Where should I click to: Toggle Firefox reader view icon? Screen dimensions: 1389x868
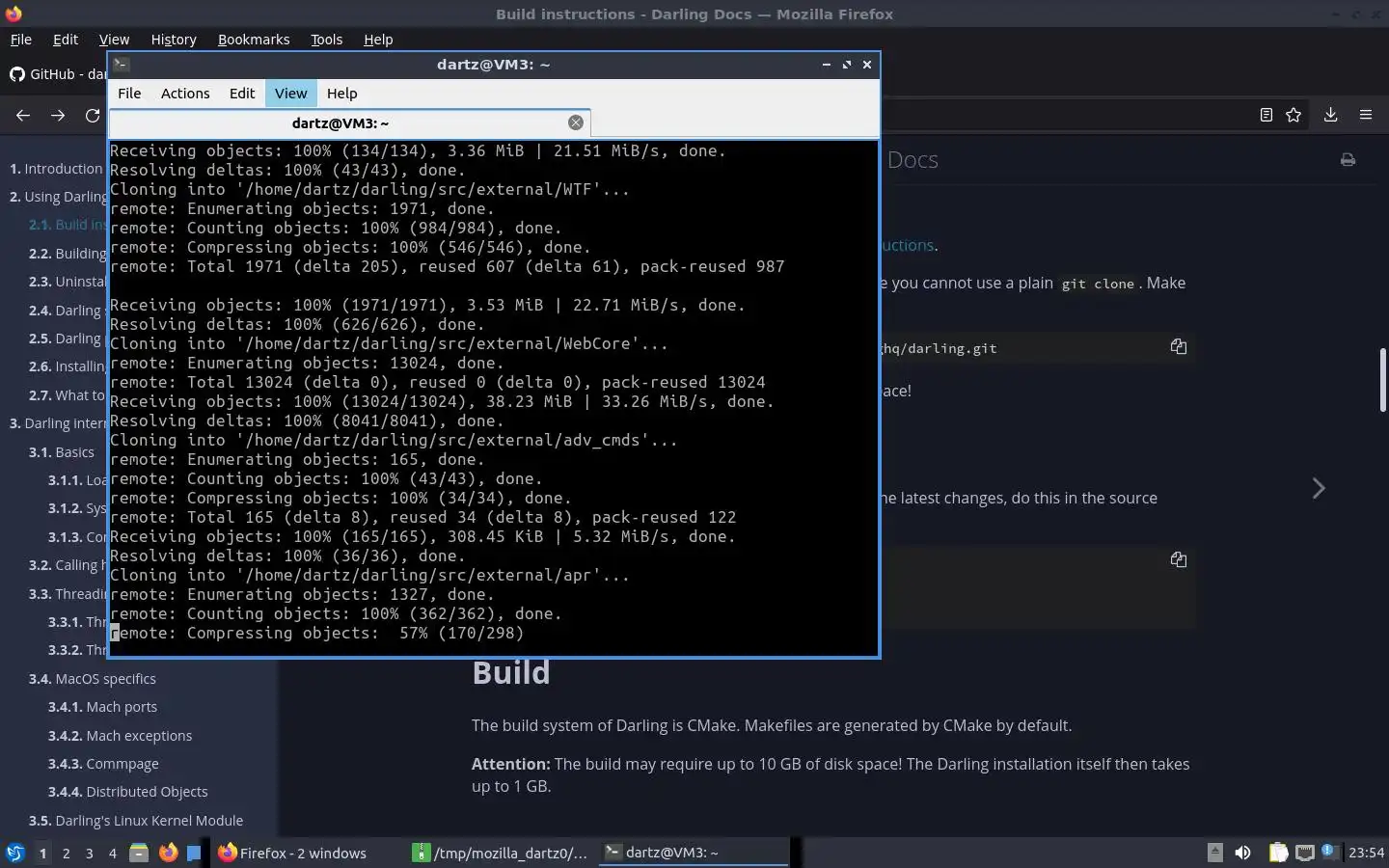[x=1266, y=115]
